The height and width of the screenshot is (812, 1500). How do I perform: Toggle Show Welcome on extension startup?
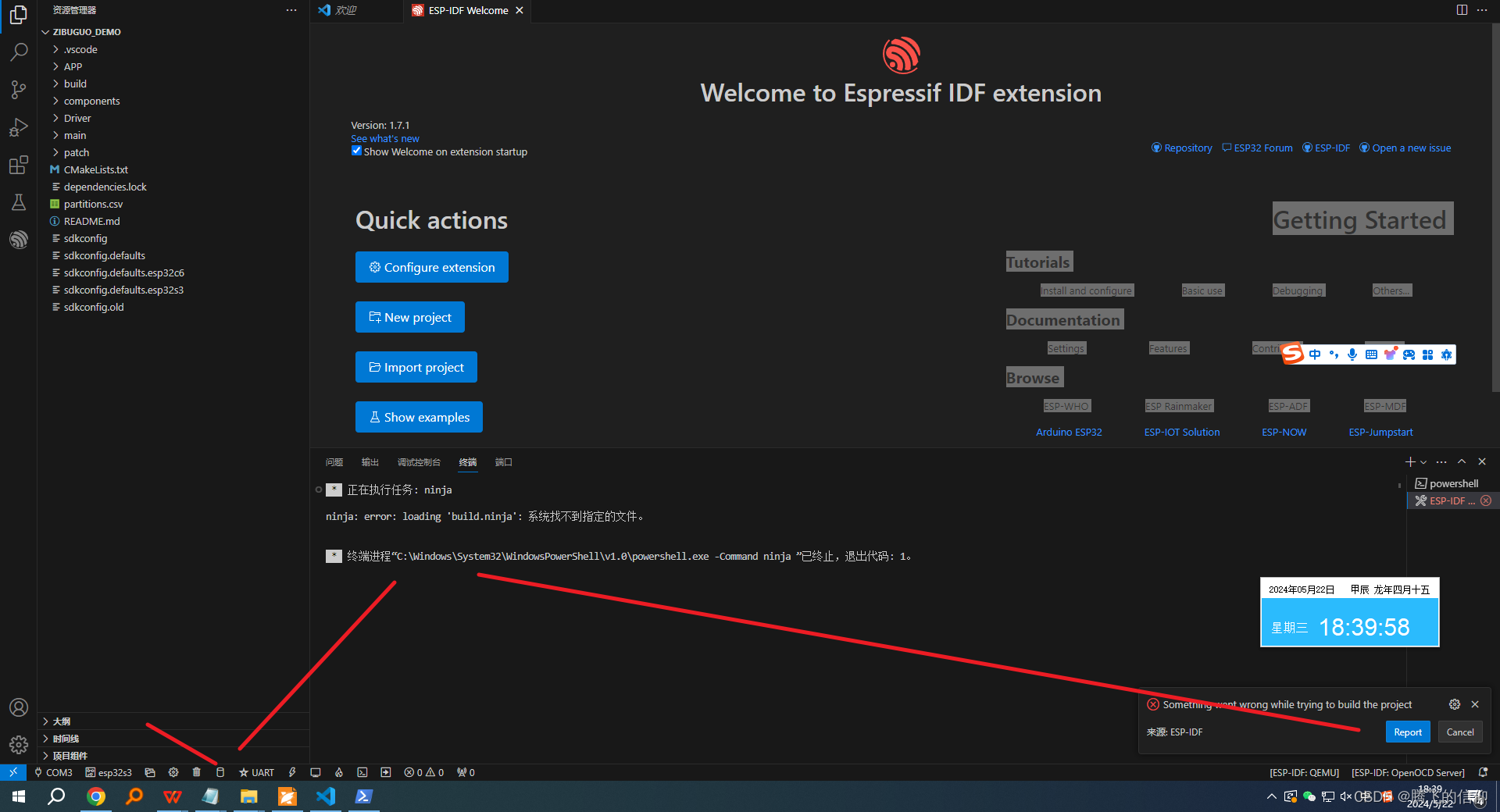tap(356, 151)
